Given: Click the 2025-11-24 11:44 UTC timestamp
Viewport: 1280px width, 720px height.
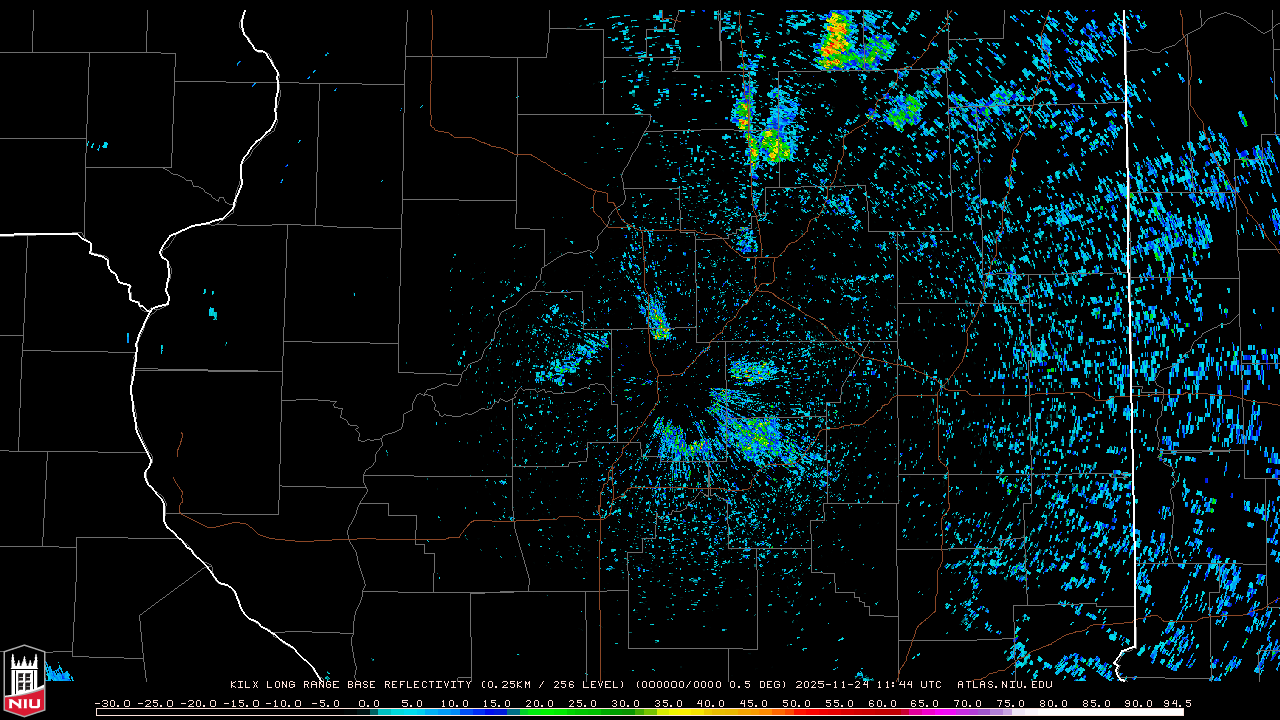Looking at the screenshot, I should 868,685.
